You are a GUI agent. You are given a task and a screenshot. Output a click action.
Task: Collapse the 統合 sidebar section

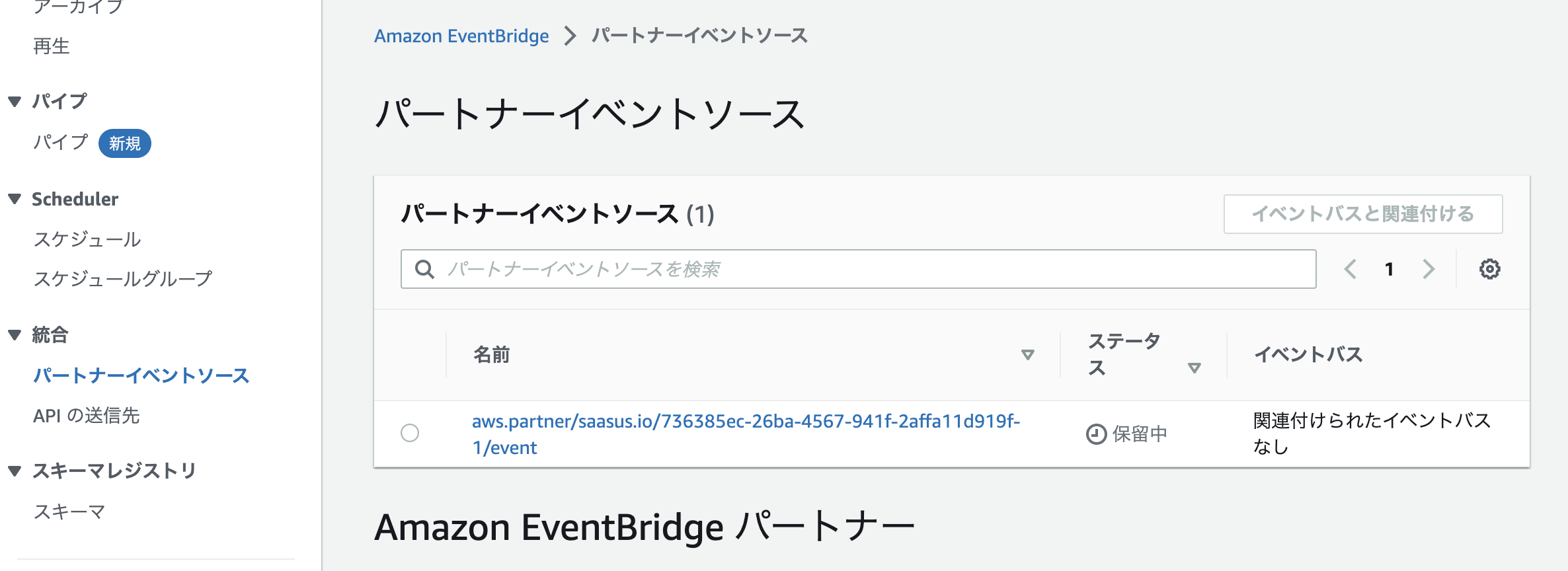pyautogui.click(x=15, y=335)
